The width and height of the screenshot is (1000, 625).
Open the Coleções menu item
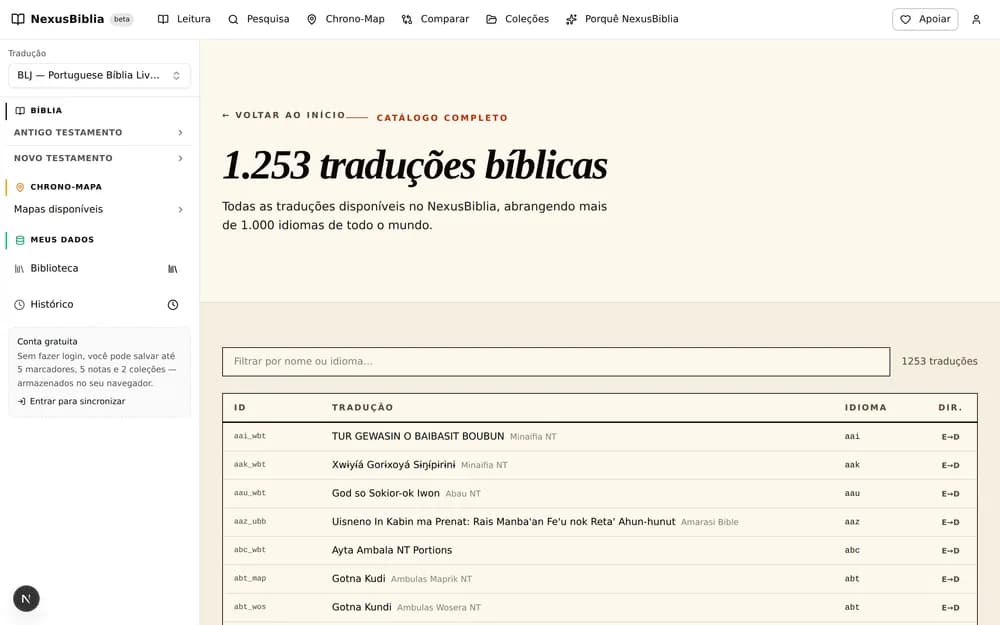(x=517, y=19)
